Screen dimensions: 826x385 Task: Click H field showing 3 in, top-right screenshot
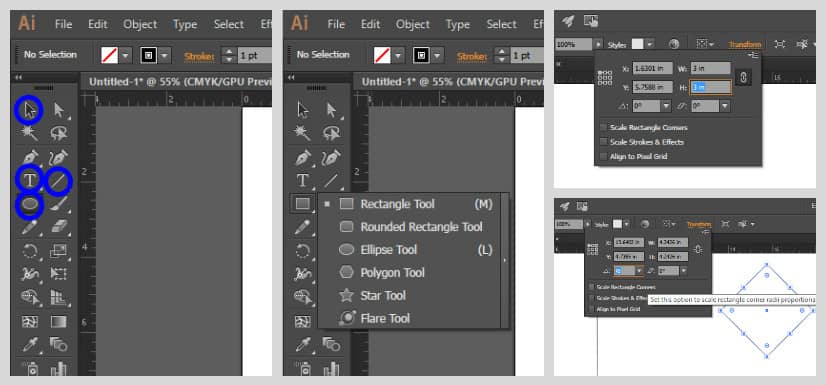pyautogui.click(x=711, y=87)
